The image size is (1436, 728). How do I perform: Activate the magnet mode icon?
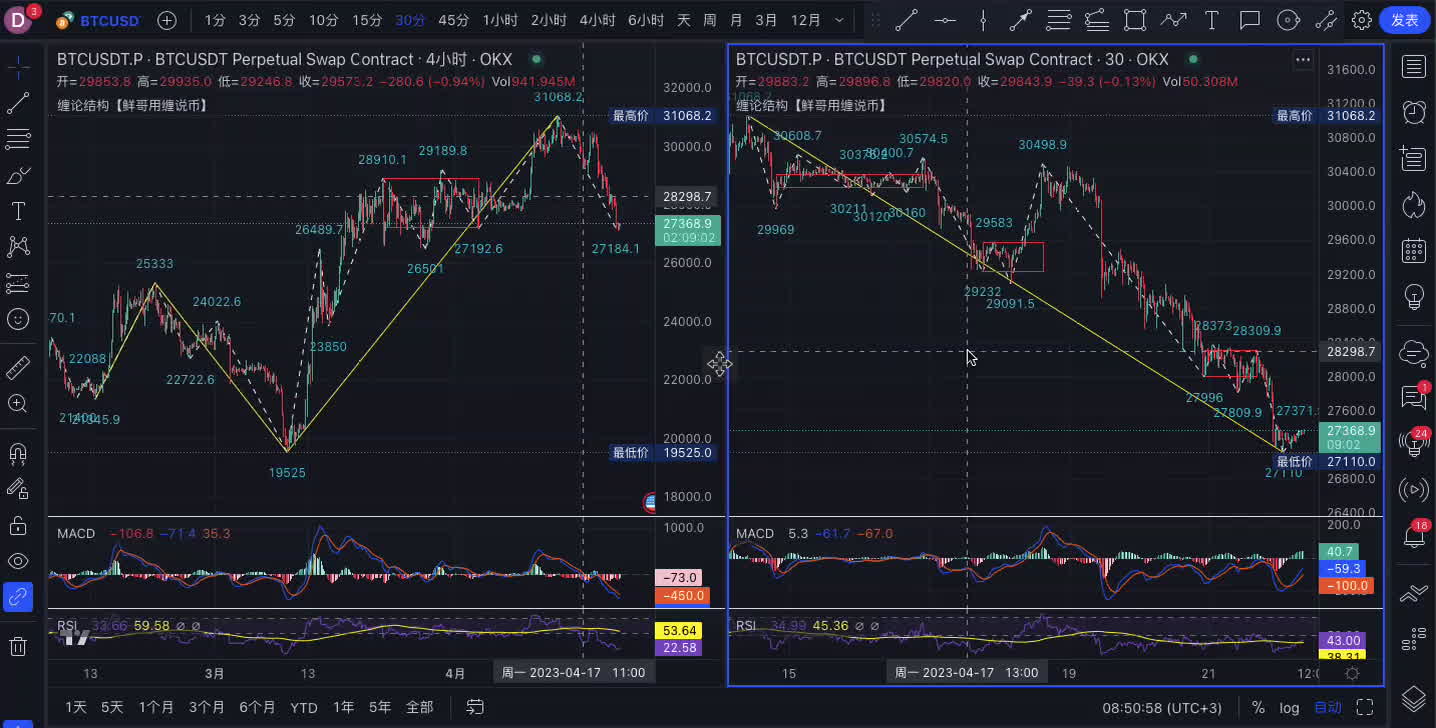click(18, 454)
